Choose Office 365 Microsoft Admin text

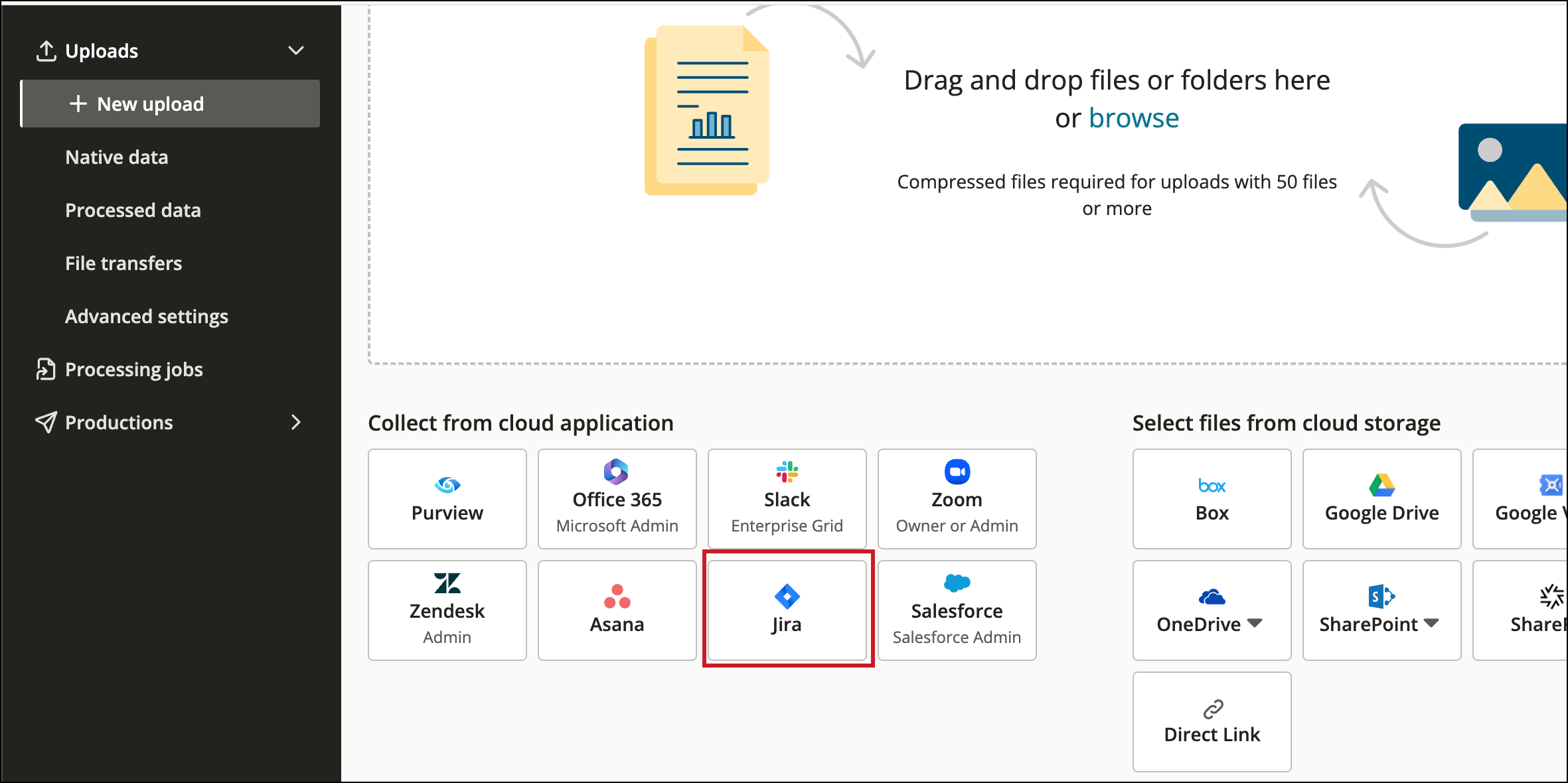pyautogui.click(x=617, y=526)
